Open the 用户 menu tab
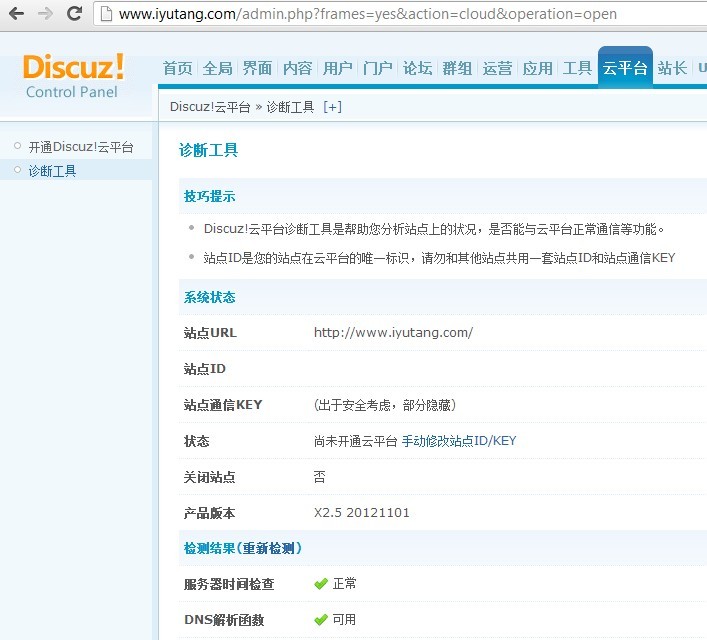707x640 pixels. coord(337,69)
